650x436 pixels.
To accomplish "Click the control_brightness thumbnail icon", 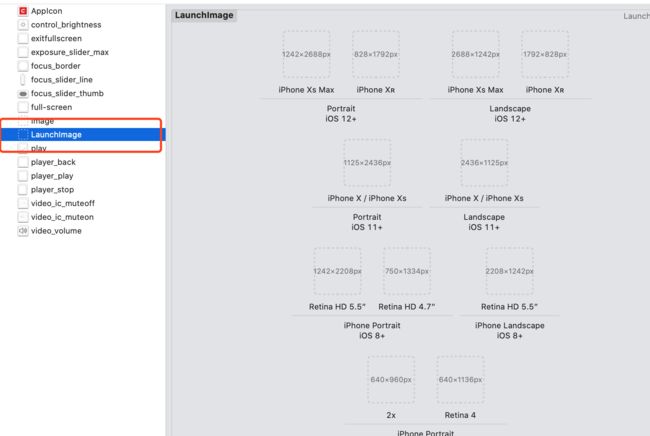I will click(23, 25).
